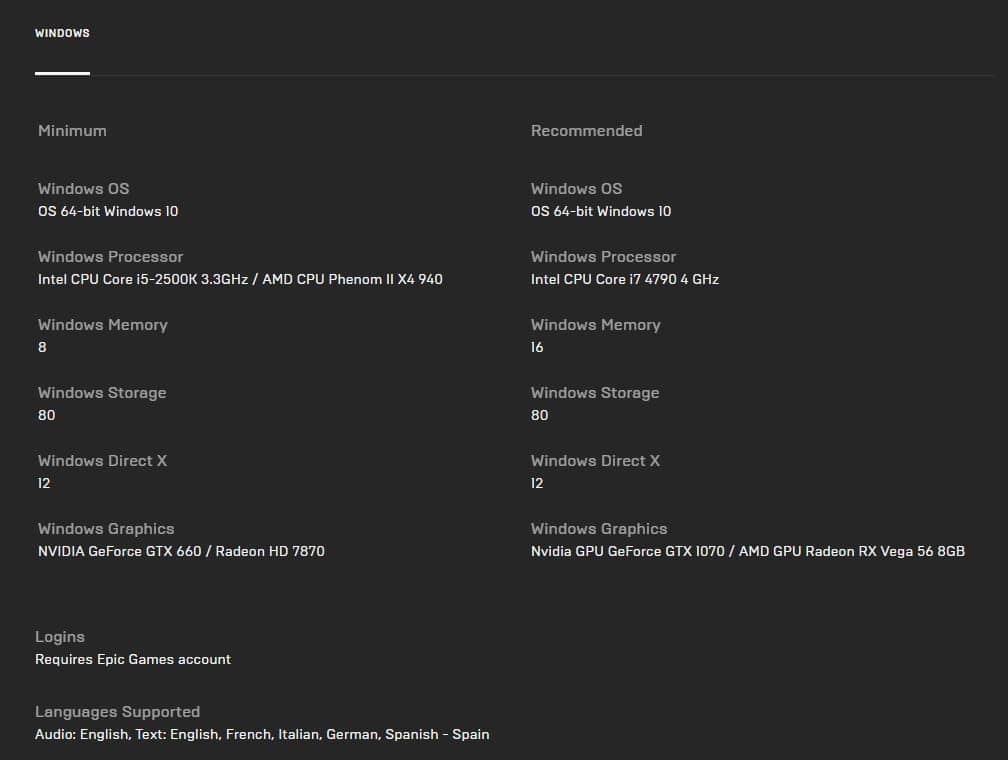Click the Windows Direct X label under Minimum
Screen dimensions: 1008x760
coord(102,461)
